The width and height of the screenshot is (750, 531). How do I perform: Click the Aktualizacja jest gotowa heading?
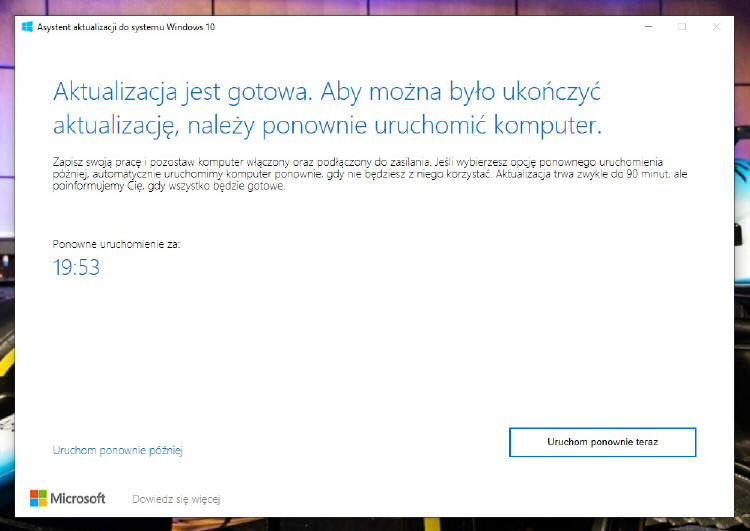327,109
